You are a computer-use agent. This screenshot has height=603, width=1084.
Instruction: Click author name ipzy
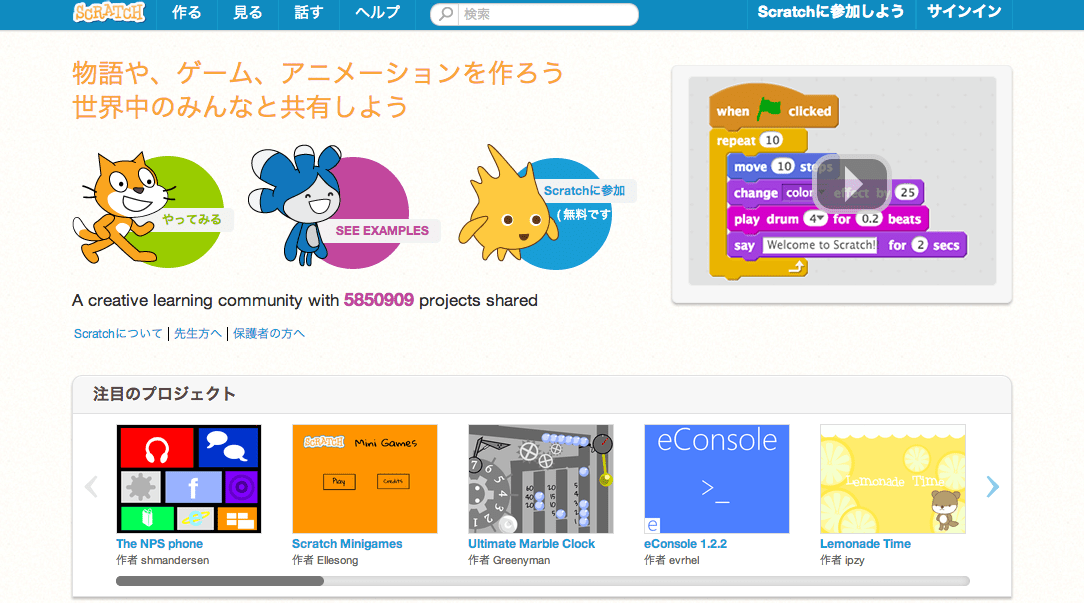pyautogui.click(x=854, y=560)
